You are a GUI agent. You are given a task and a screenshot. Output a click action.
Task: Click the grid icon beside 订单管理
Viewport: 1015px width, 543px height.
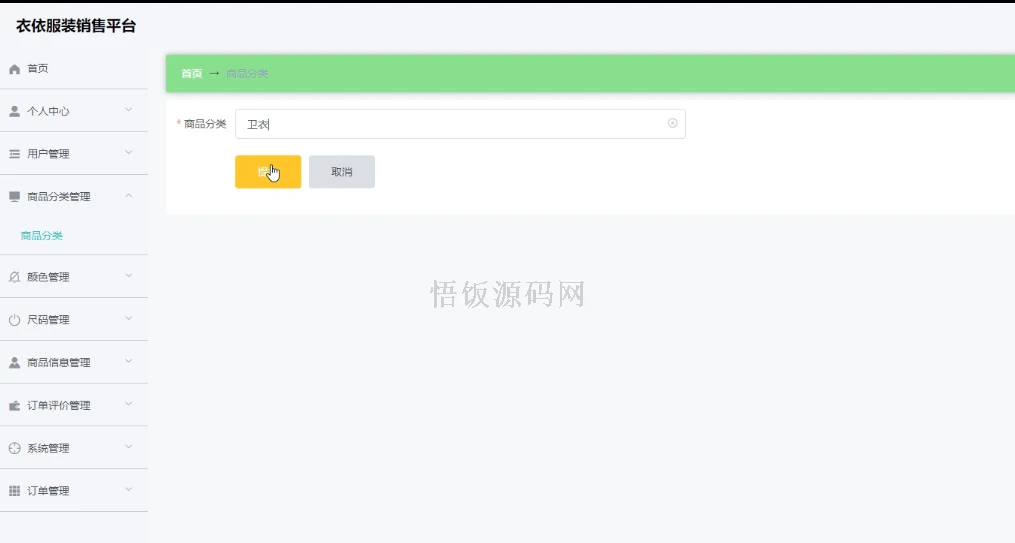pyautogui.click(x=14, y=491)
